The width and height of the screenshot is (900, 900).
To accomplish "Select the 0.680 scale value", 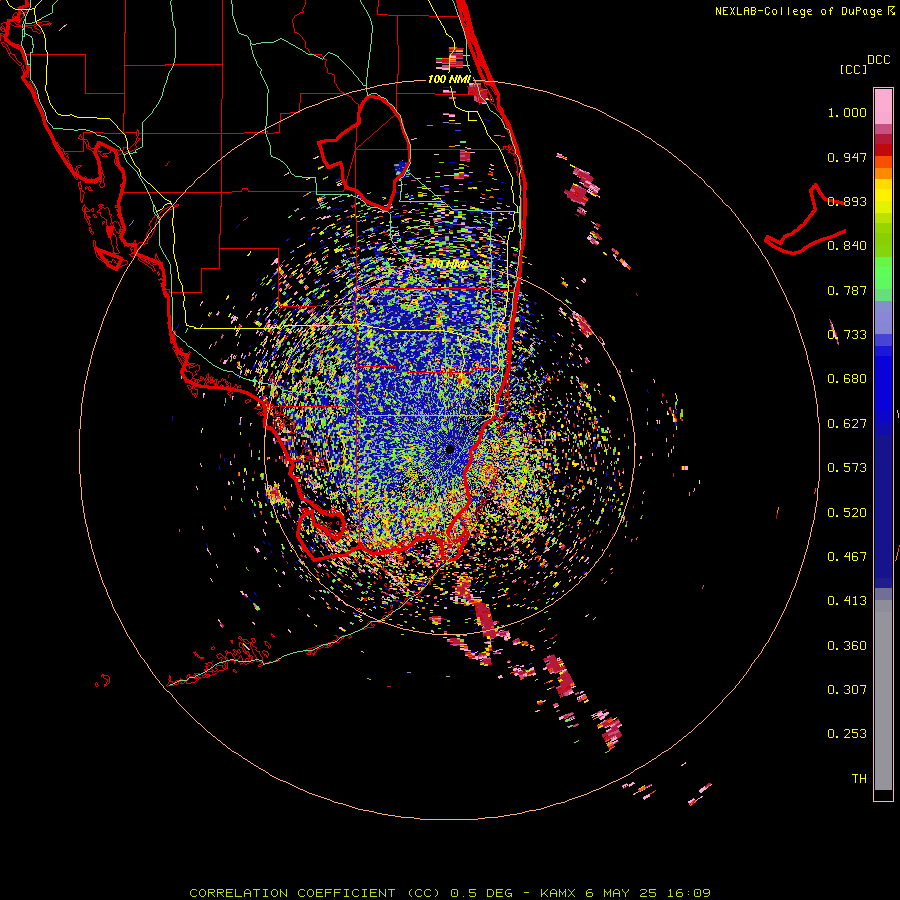I will 847,379.
